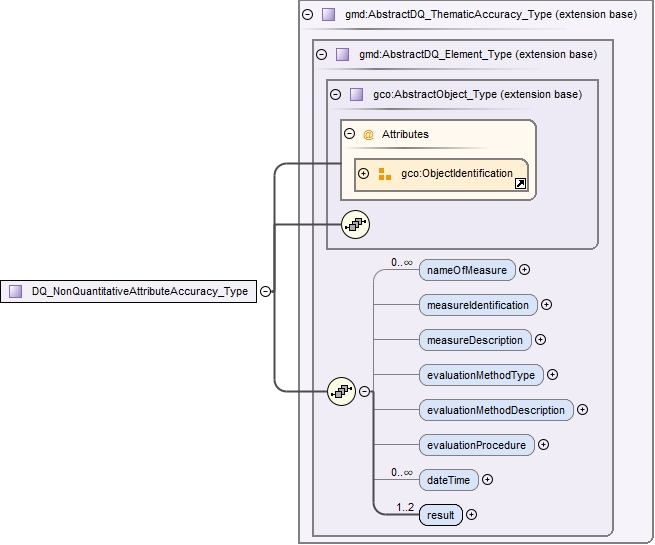Expand the result element plus button
Screen dimensions: 655x545
tap(471, 515)
